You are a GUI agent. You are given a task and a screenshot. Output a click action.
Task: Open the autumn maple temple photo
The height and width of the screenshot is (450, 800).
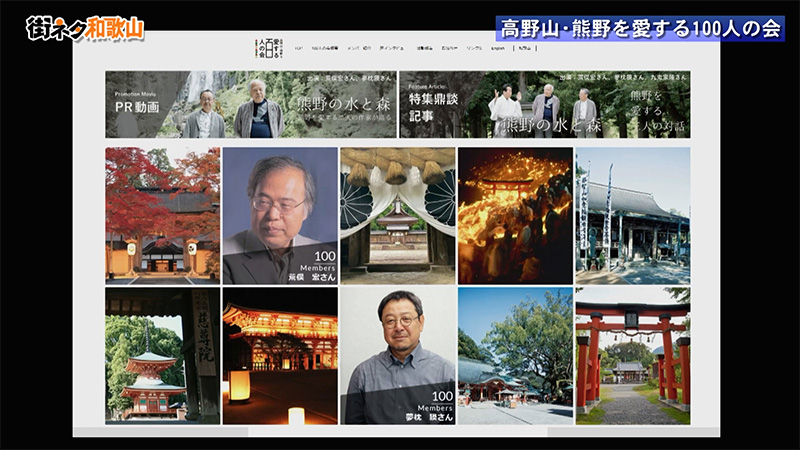[162, 215]
